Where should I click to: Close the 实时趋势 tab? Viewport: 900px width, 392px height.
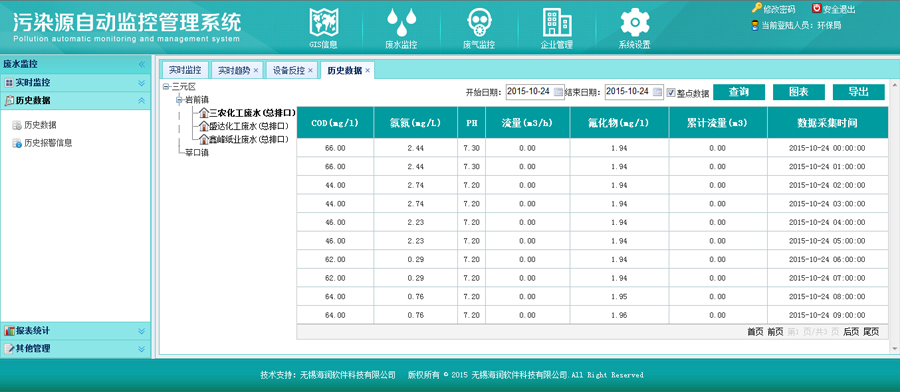[256, 71]
